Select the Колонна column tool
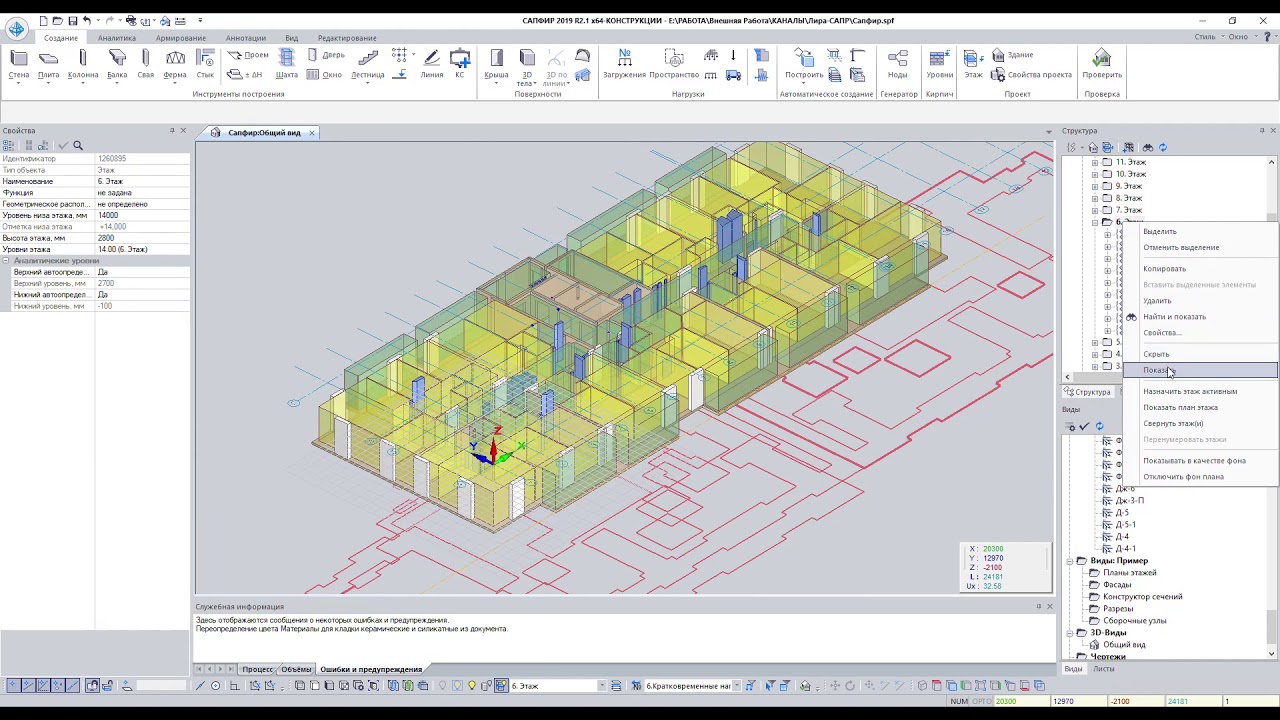1280x720 pixels. [x=83, y=64]
